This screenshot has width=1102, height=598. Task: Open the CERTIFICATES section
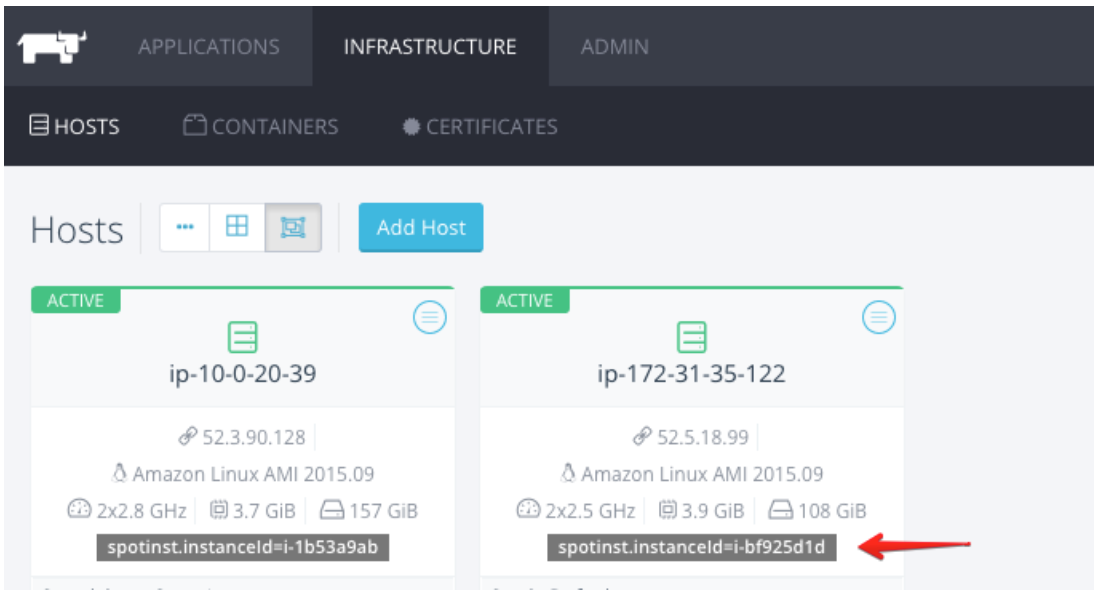(x=479, y=127)
